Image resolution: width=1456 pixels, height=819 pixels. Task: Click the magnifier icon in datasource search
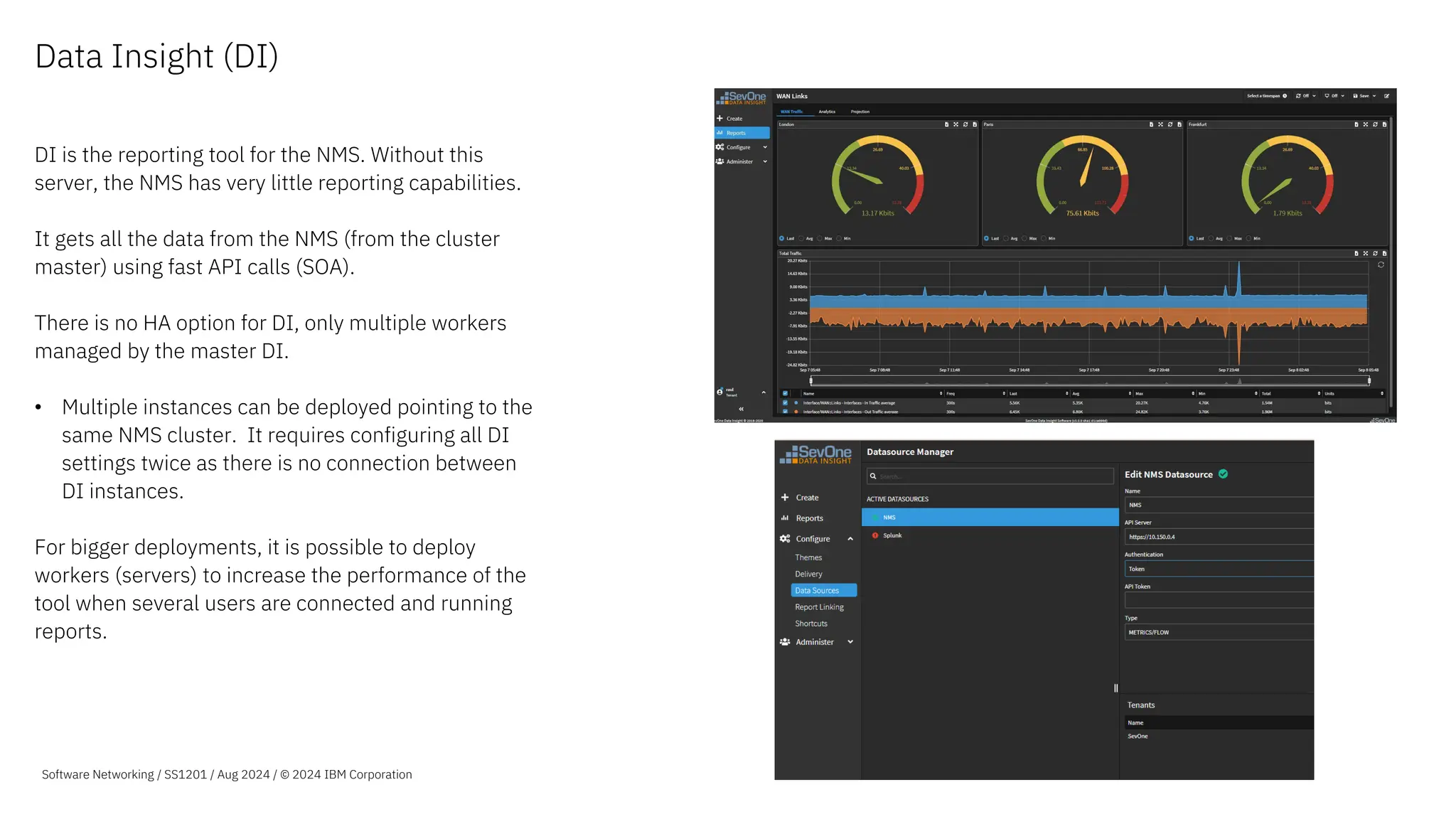[873, 476]
